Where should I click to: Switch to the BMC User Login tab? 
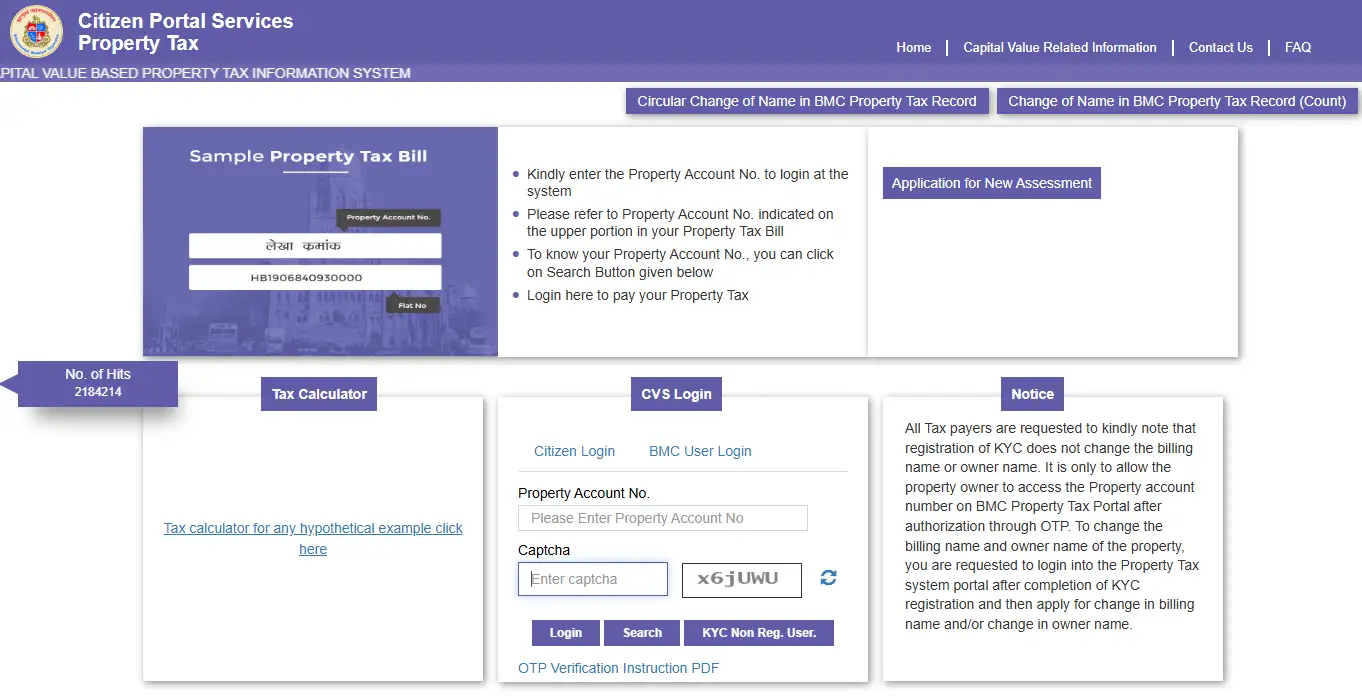pyautogui.click(x=699, y=451)
